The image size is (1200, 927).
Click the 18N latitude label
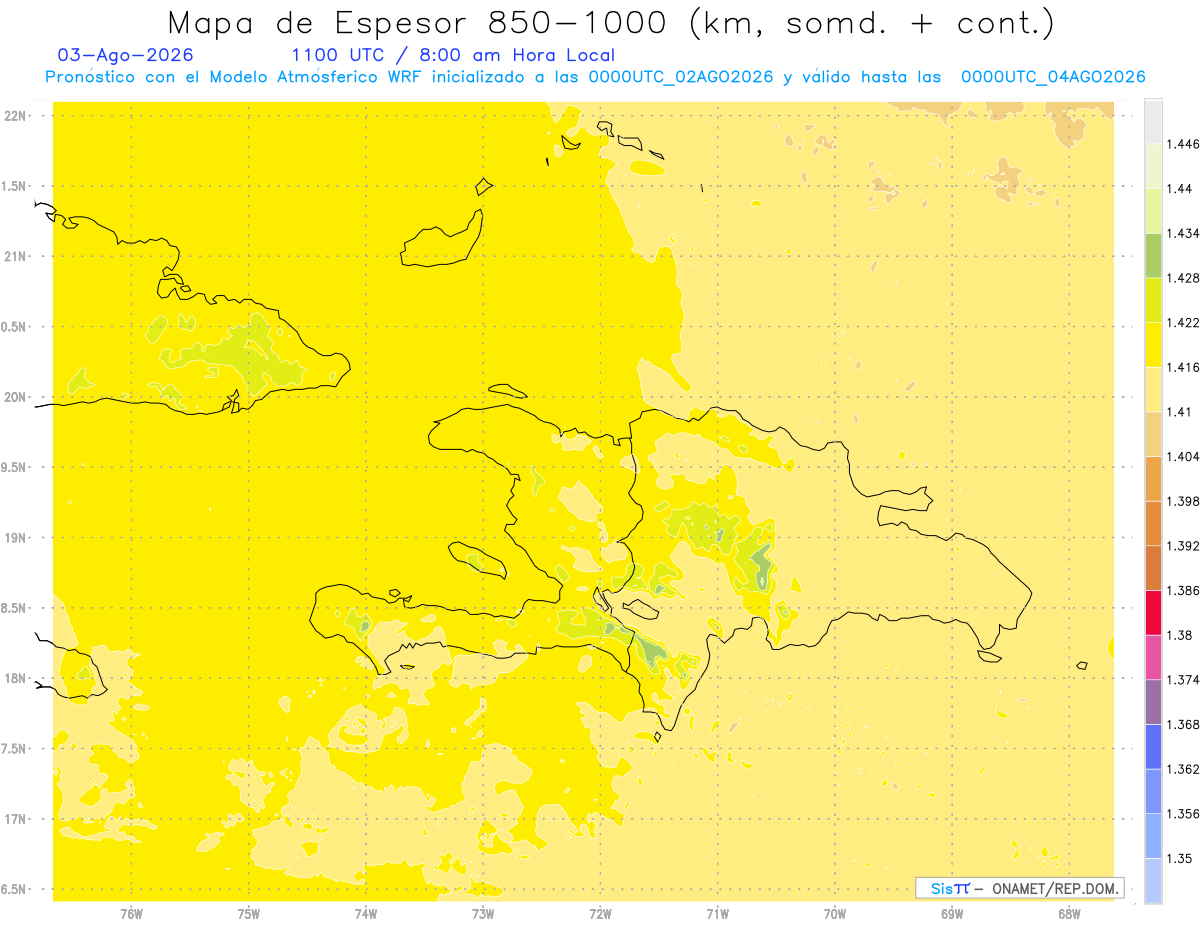click(x=15, y=678)
